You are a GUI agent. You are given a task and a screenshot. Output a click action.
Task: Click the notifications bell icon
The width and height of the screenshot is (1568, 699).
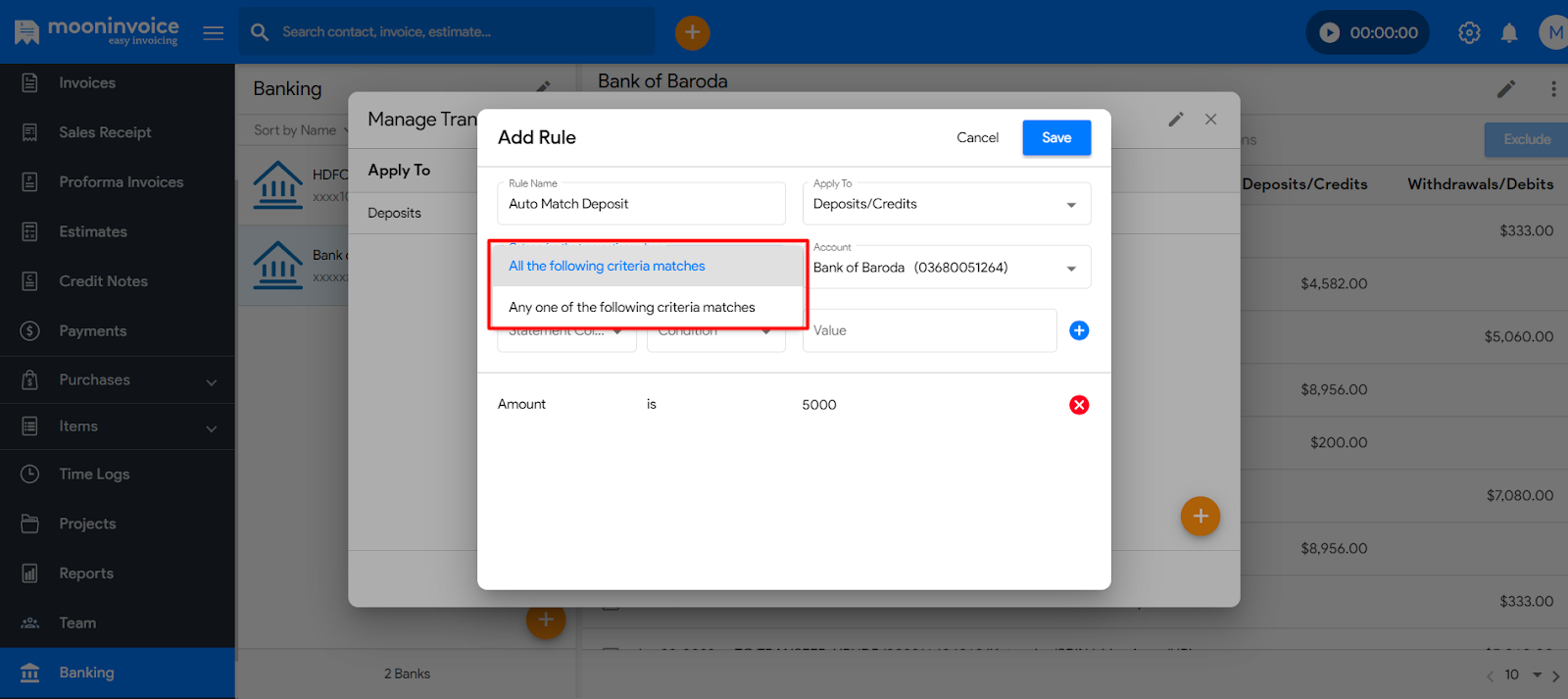pyautogui.click(x=1509, y=32)
